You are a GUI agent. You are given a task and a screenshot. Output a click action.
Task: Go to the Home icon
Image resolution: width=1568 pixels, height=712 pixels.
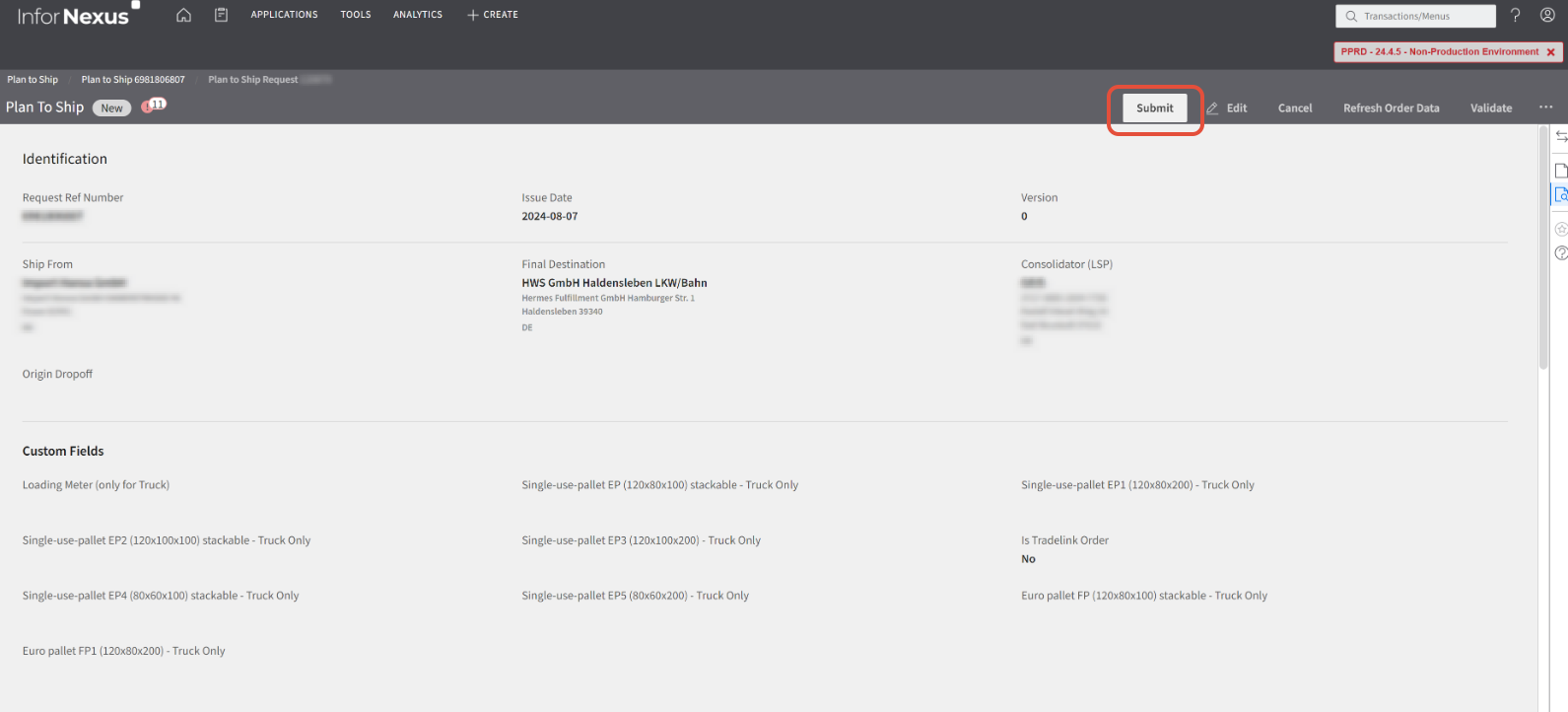(x=183, y=15)
